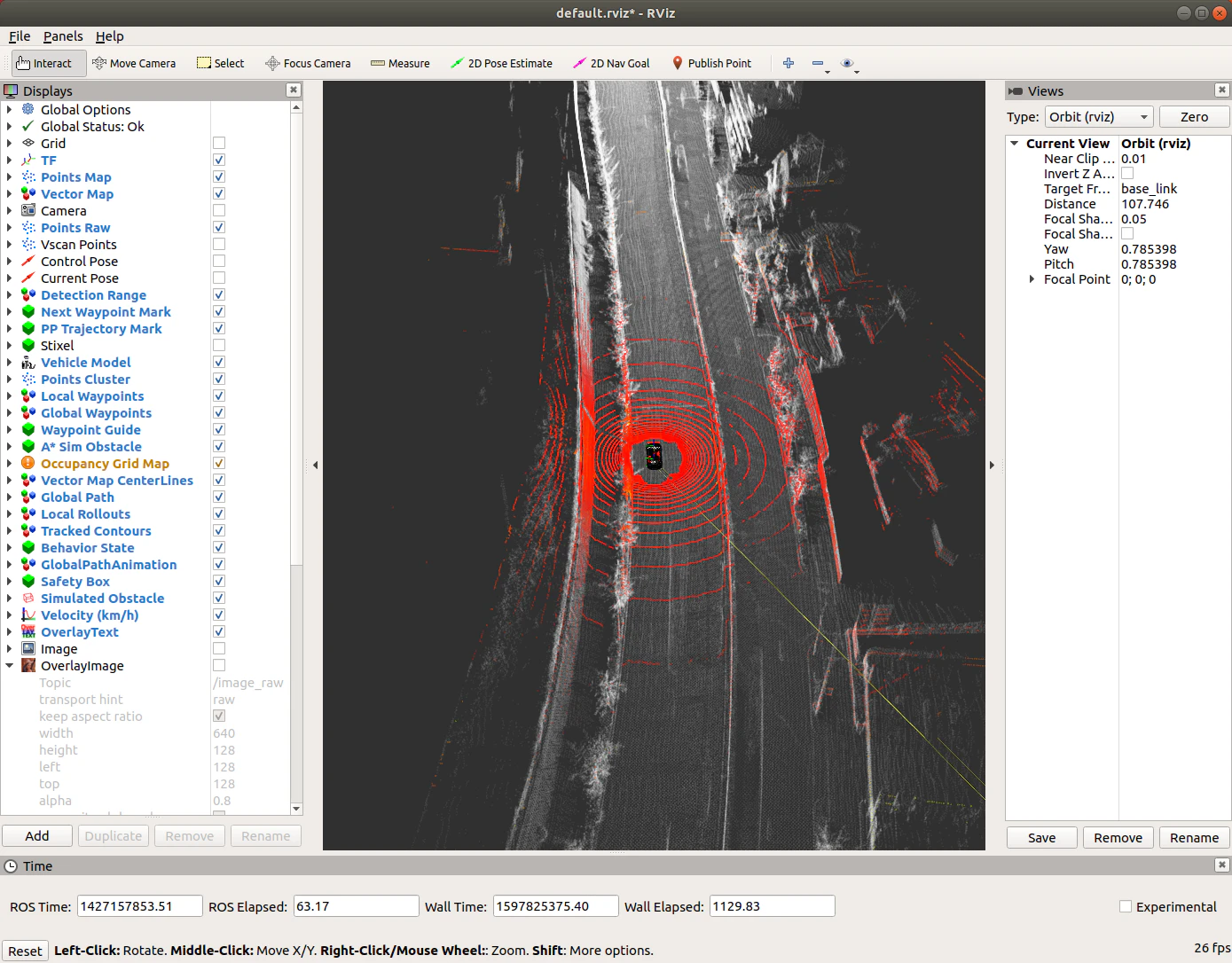The image size is (1232, 963).
Task: Open the Panels menu
Action: tap(63, 36)
